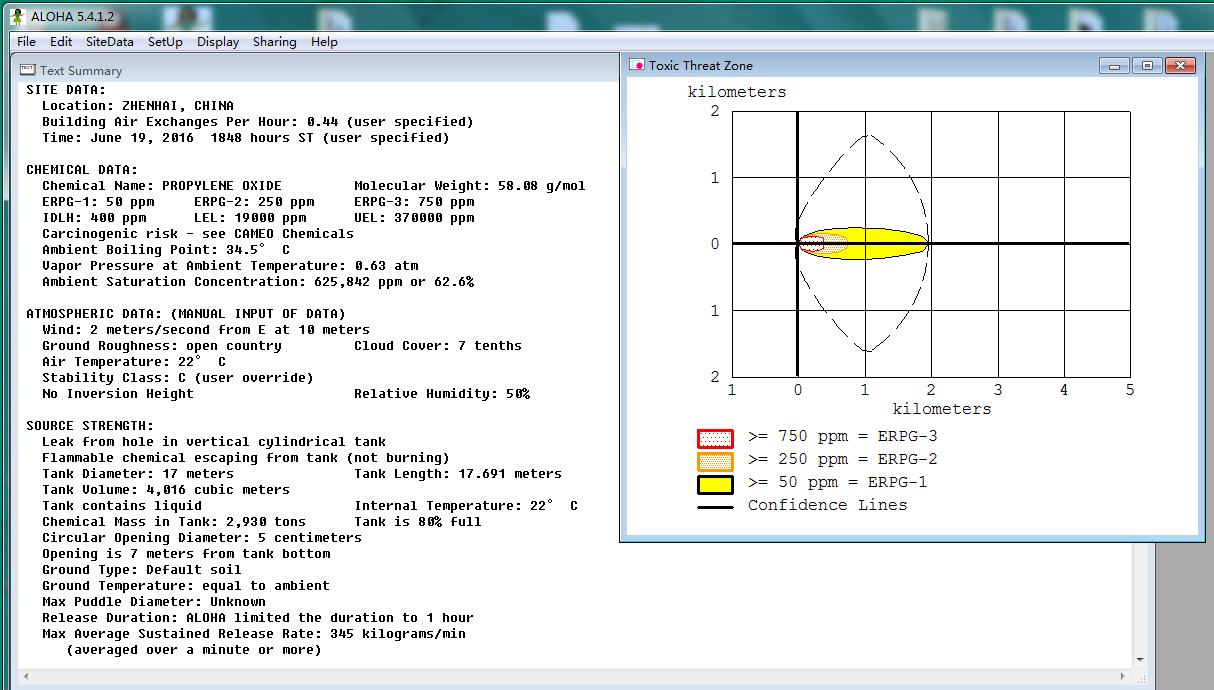Click 'Cloud Cover: 7 tenths' text
Viewport: 1214px width, 690px height.
[x=438, y=346]
